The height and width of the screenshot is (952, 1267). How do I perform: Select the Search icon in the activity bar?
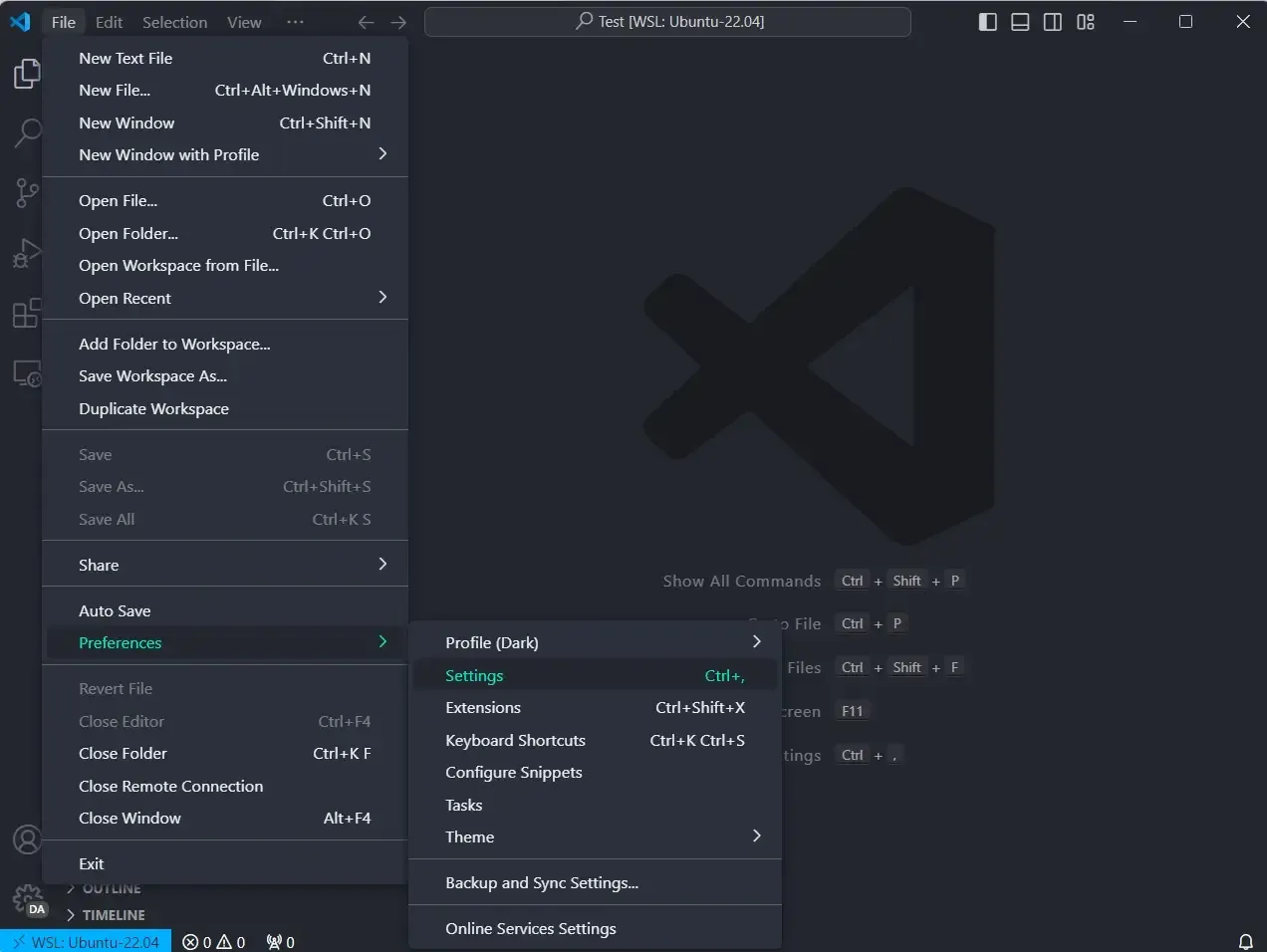click(x=27, y=132)
